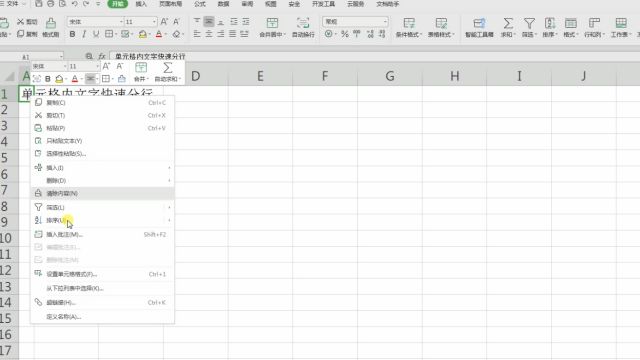Click the AutoSum sigma in ribbon
The height and width of the screenshot is (360, 640).
pos(508,23)
